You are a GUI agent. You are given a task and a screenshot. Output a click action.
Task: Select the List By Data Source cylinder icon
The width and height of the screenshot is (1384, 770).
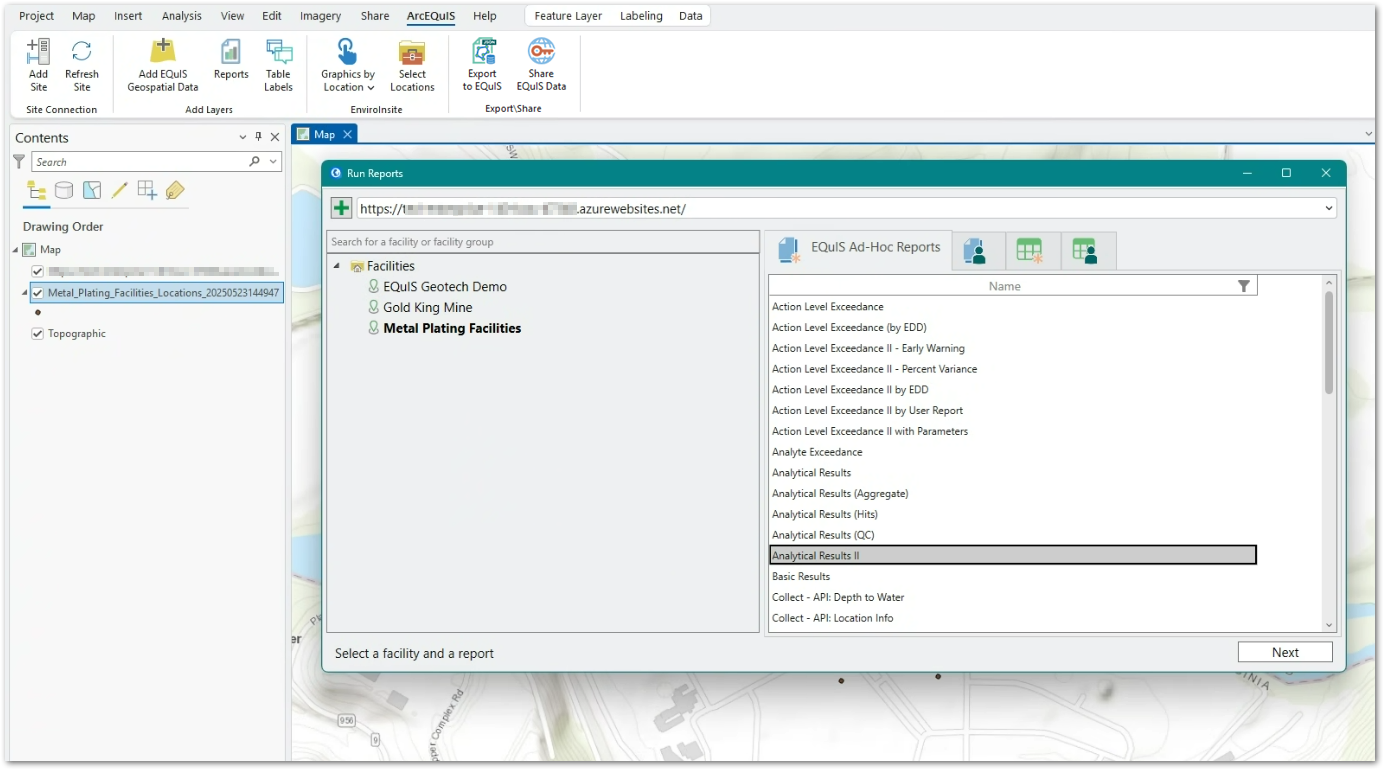[x=64, y=191]
